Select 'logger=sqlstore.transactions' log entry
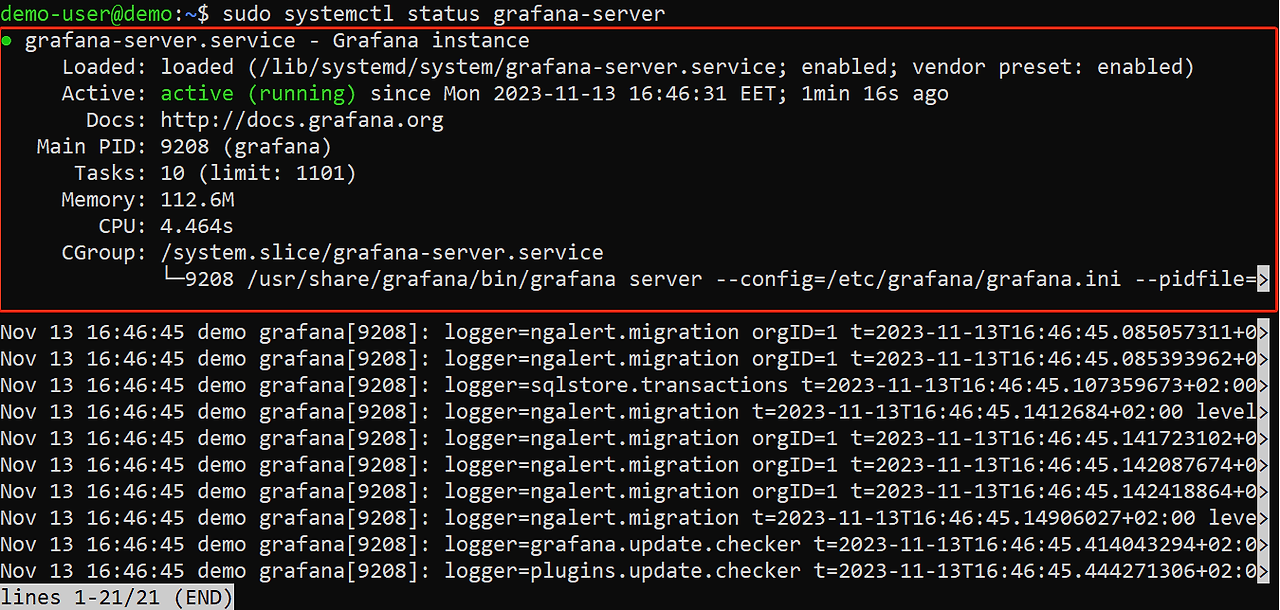The width and height of the screenshot is (1280, 610). (616, 385)
